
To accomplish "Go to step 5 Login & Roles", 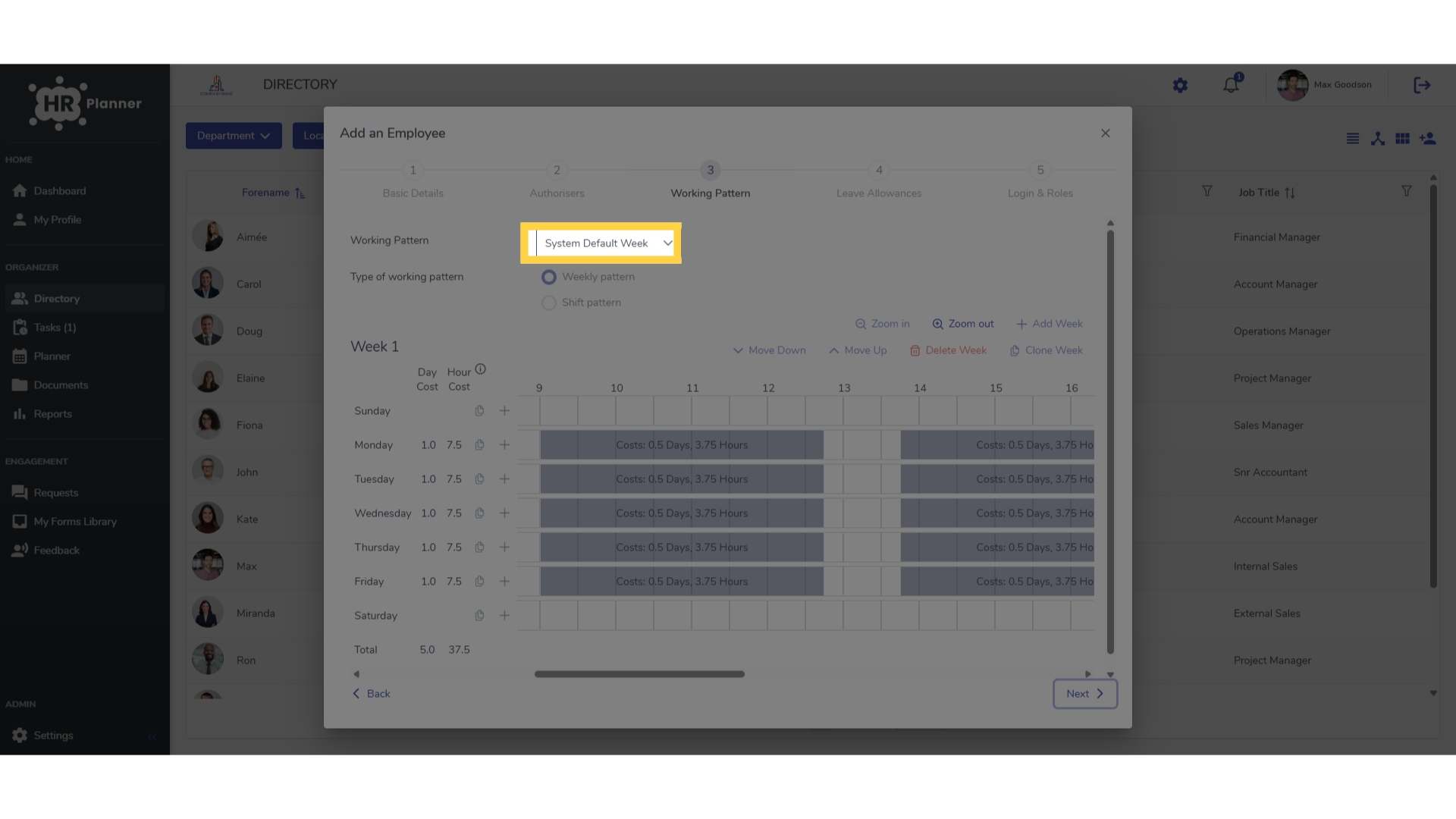I will coord(1040,181).
